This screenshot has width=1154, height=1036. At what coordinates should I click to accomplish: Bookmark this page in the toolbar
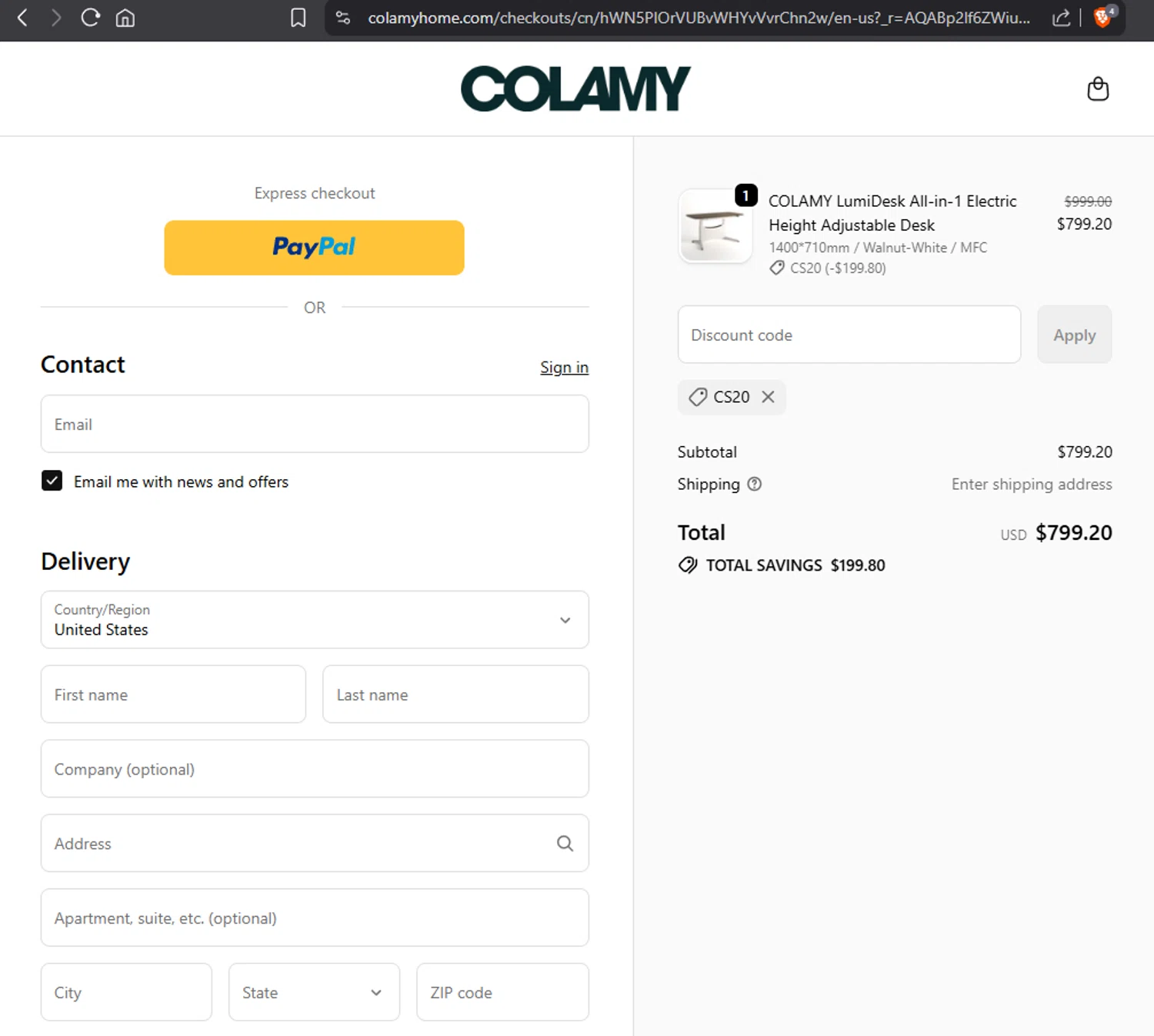click(x=299, y=18)
